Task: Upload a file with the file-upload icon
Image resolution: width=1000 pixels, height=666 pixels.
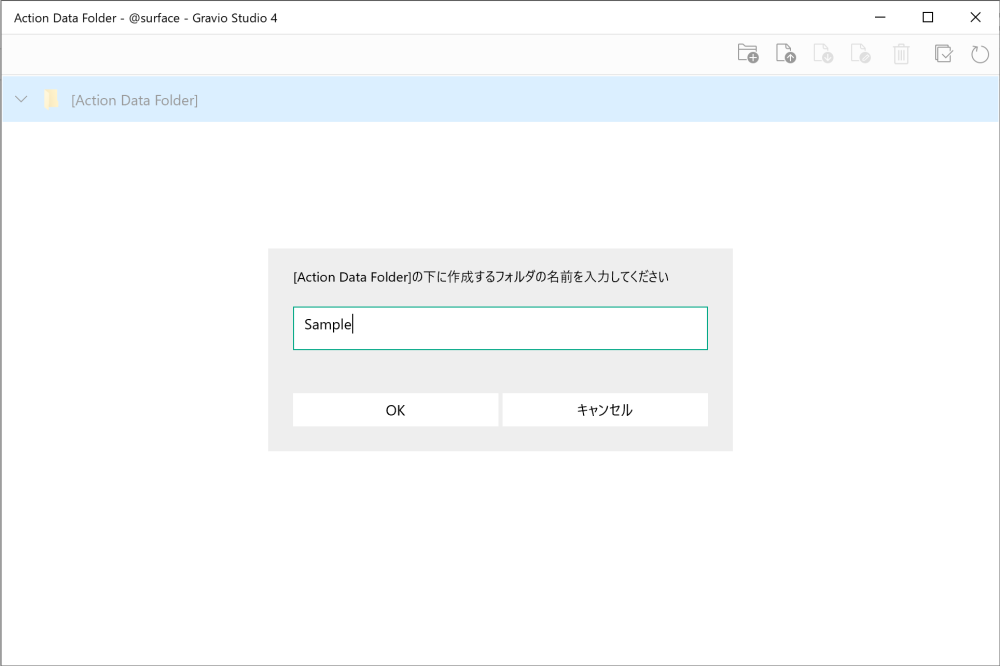Action: coord(786,53)
